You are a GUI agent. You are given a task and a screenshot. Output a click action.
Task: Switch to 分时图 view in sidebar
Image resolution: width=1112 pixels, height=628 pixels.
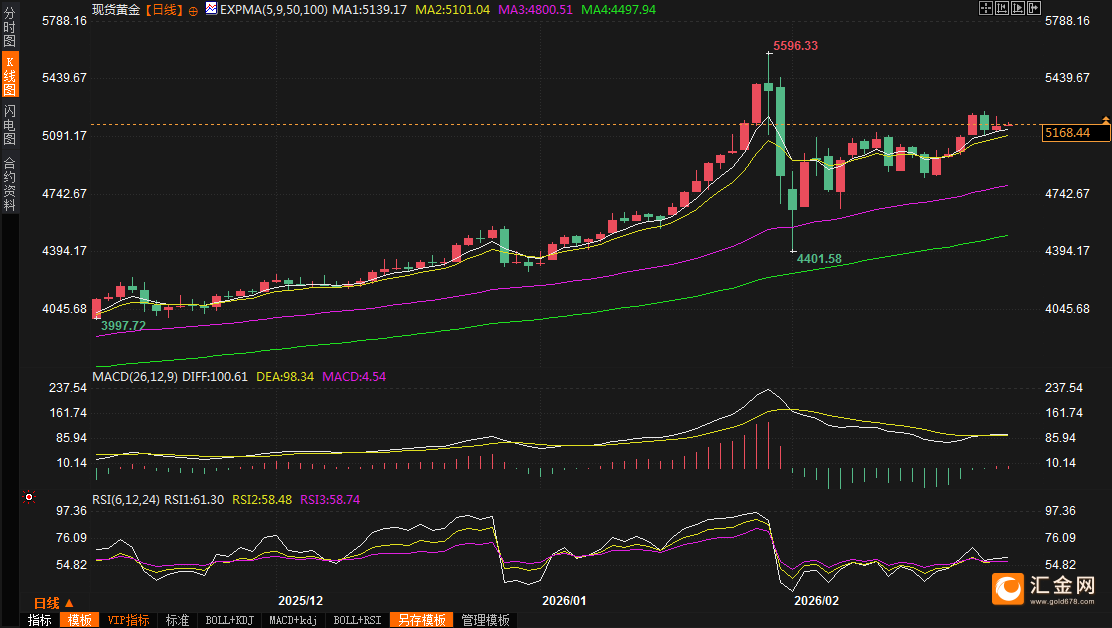pos(9,27)
